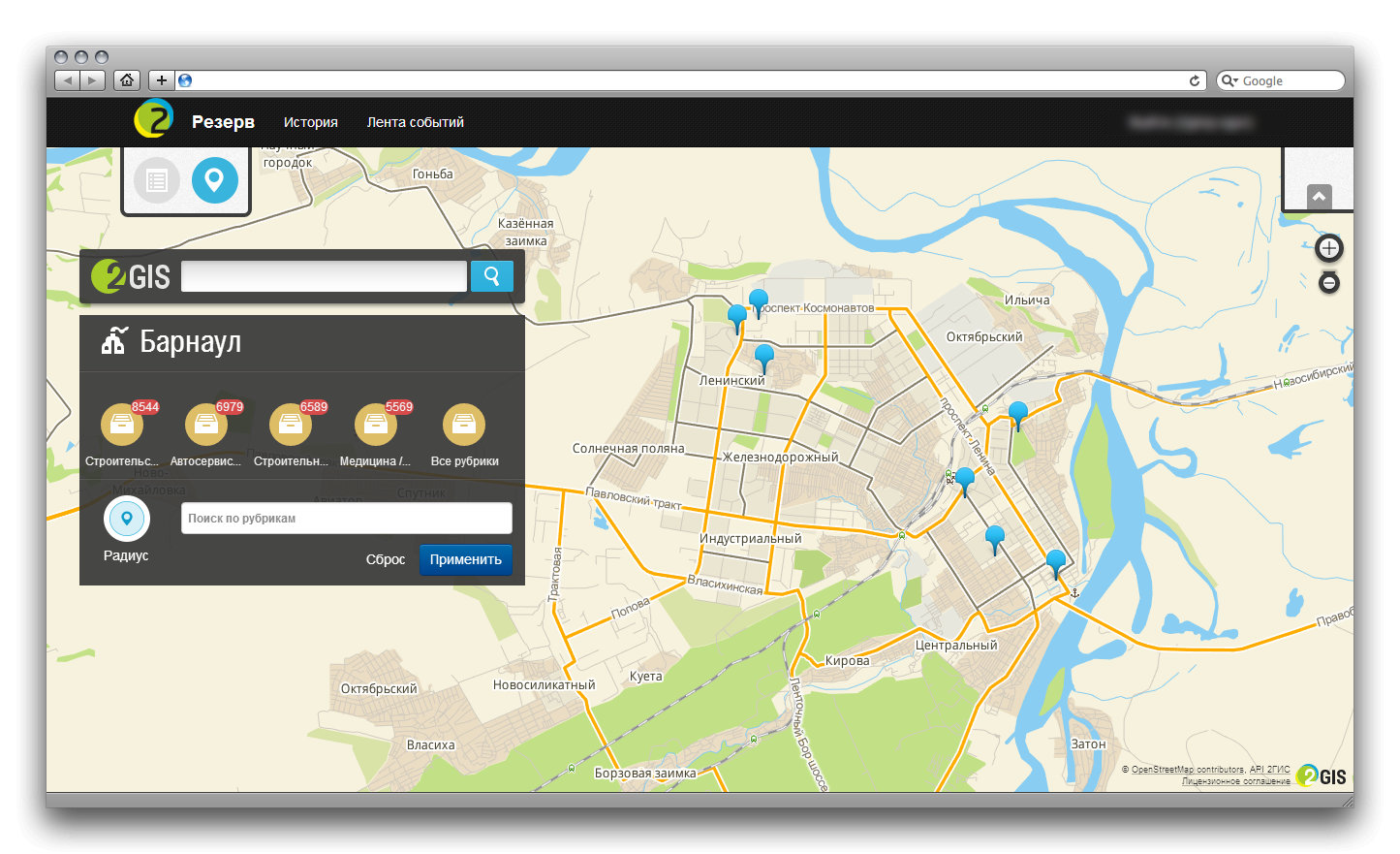Click the browser forward arrow

pos(92,80)
